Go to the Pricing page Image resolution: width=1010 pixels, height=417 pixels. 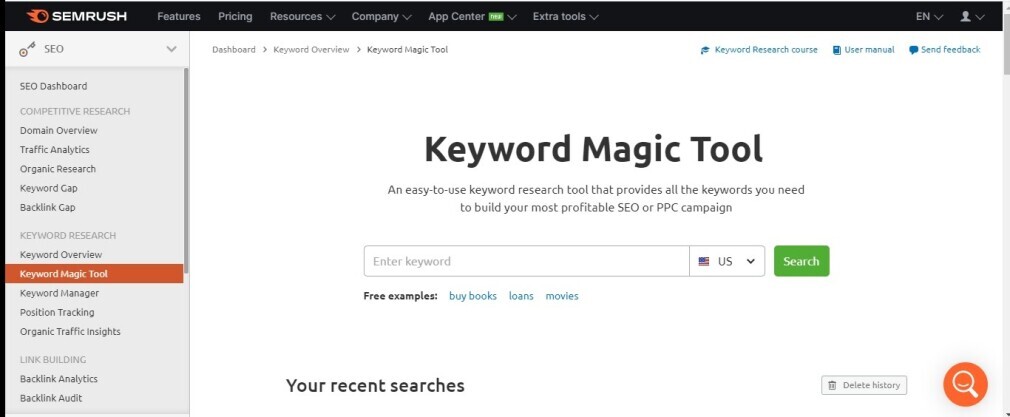(235, 17)
